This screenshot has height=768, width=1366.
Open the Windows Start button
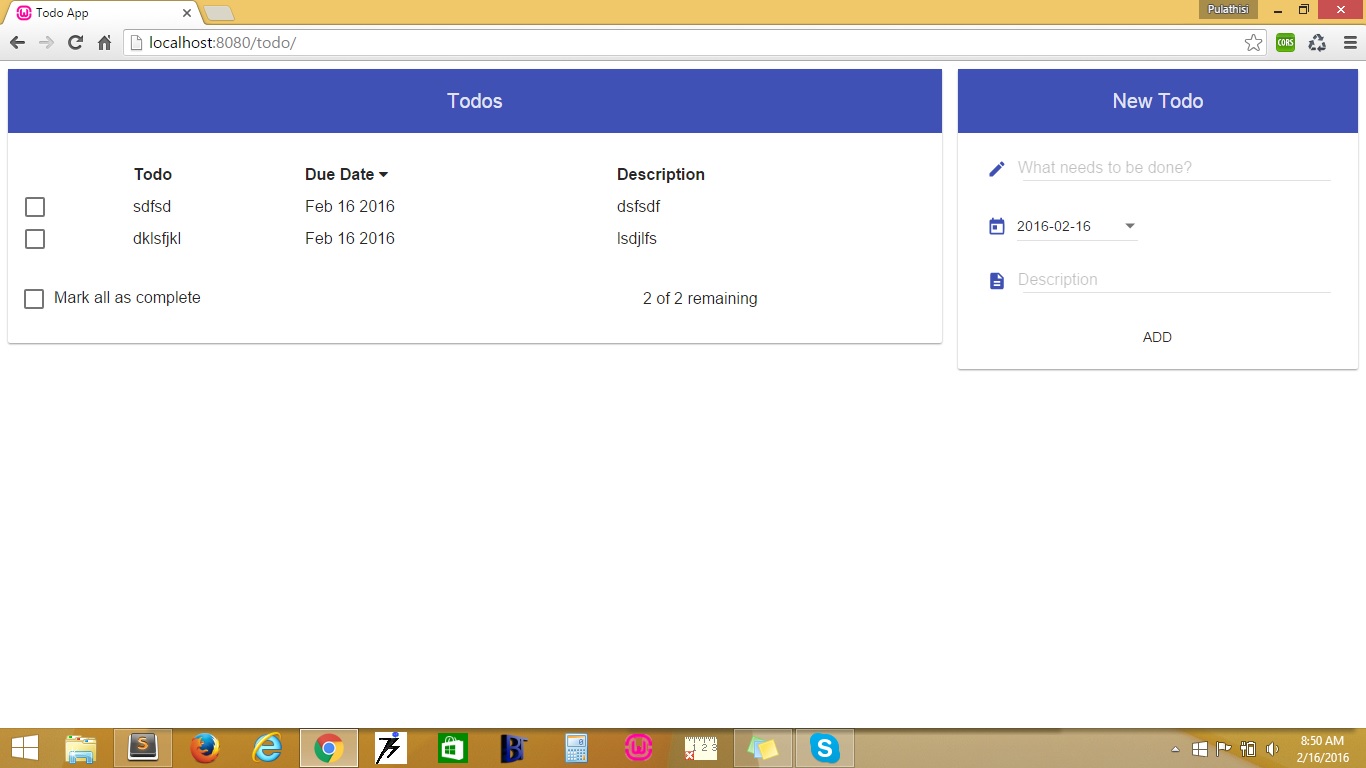point(24,748)
